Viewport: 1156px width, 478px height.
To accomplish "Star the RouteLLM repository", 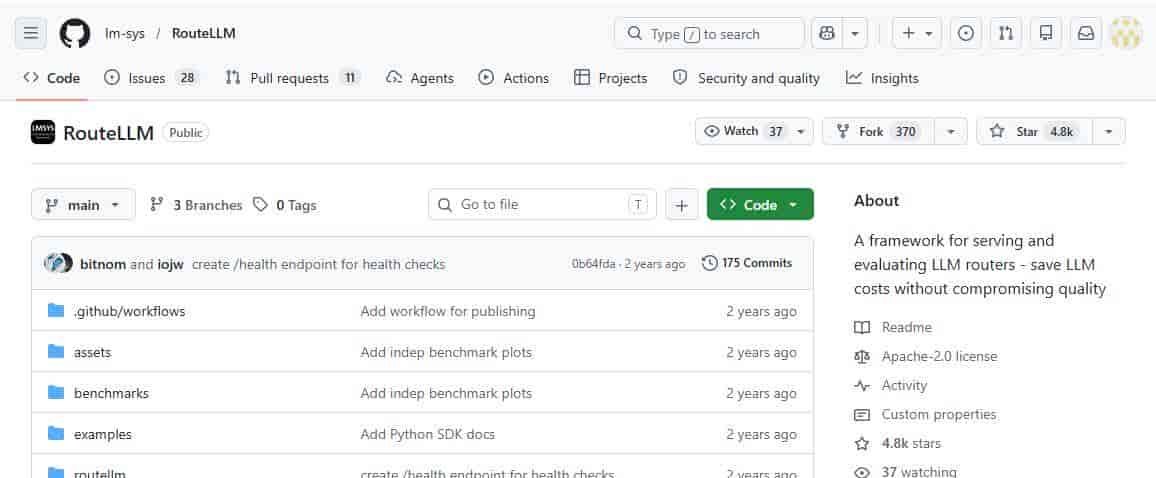I will coord(1027,131).
